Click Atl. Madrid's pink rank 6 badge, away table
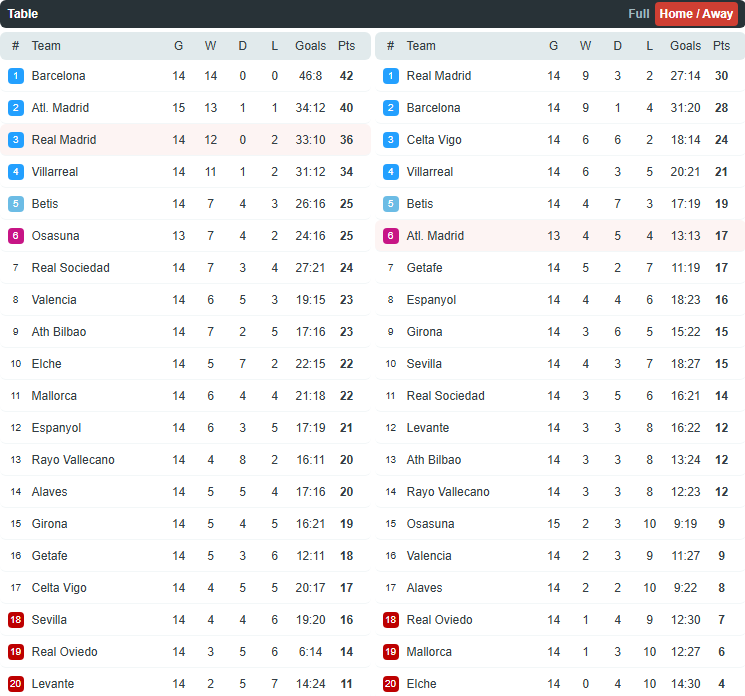This screenshot has width=745, height=696. coord(391,236)
